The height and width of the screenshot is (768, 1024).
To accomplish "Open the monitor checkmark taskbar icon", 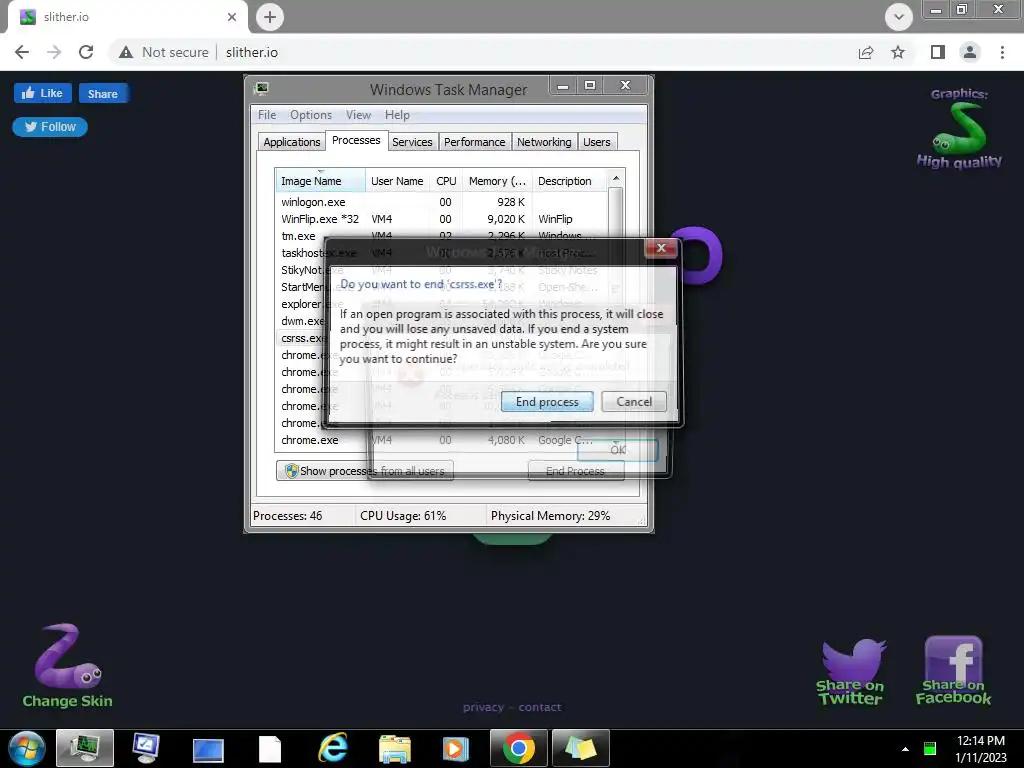I will (146, 748).
